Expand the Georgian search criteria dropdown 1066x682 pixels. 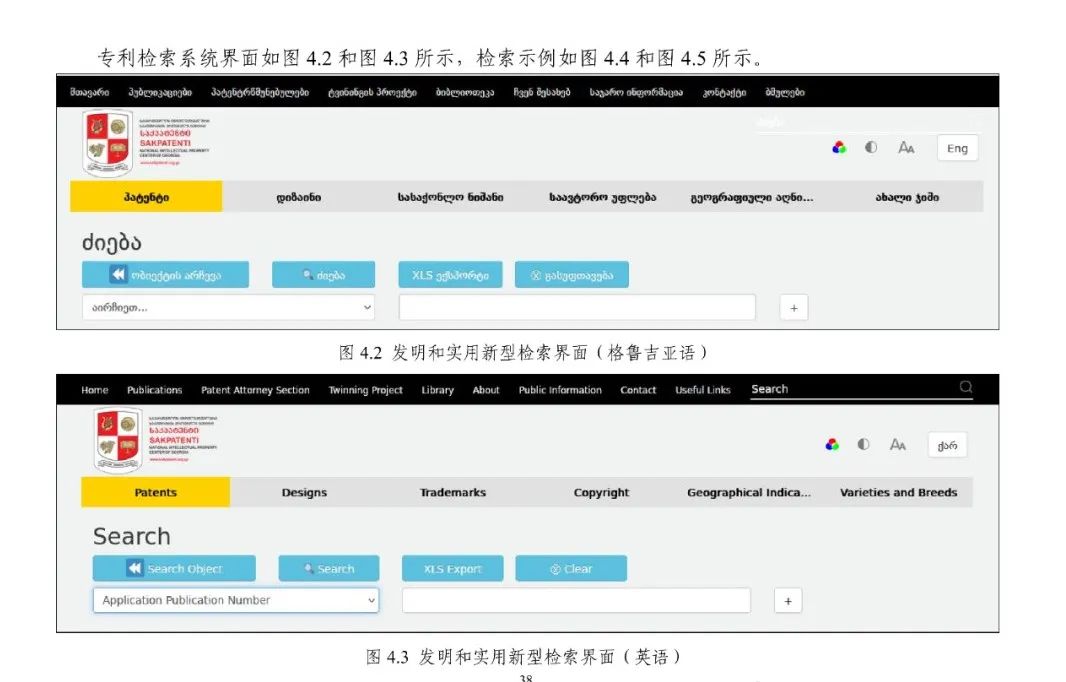pyautogui.click(x=229, y=308)
